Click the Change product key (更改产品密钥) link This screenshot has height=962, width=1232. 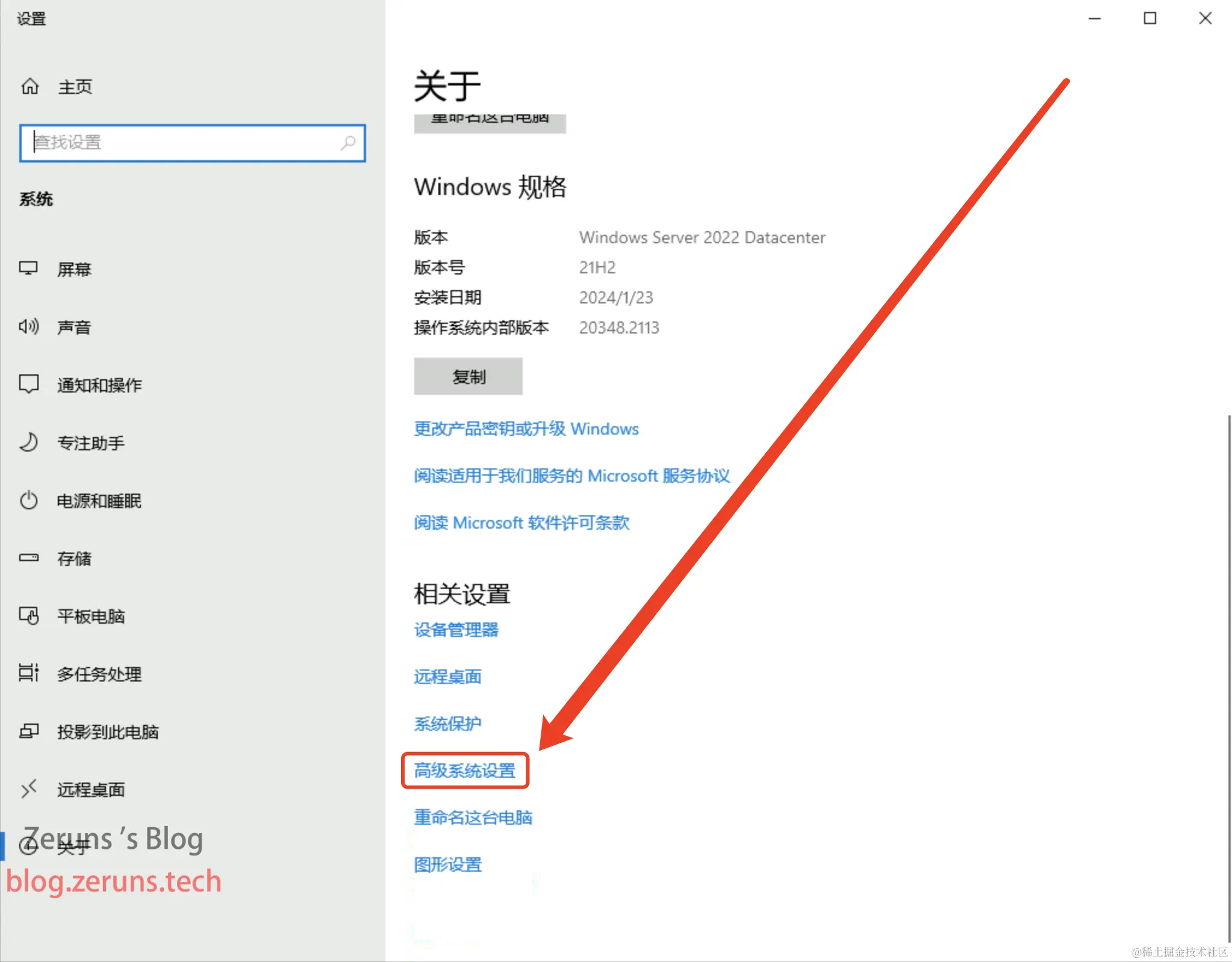coord(526,429)
